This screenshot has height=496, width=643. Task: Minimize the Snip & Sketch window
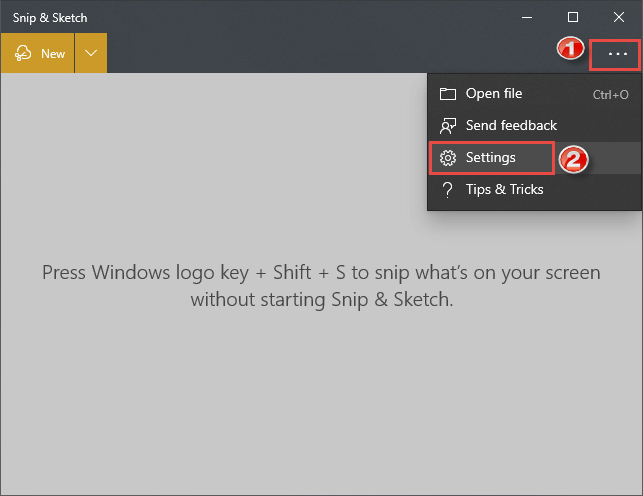(x=527, y=17)
